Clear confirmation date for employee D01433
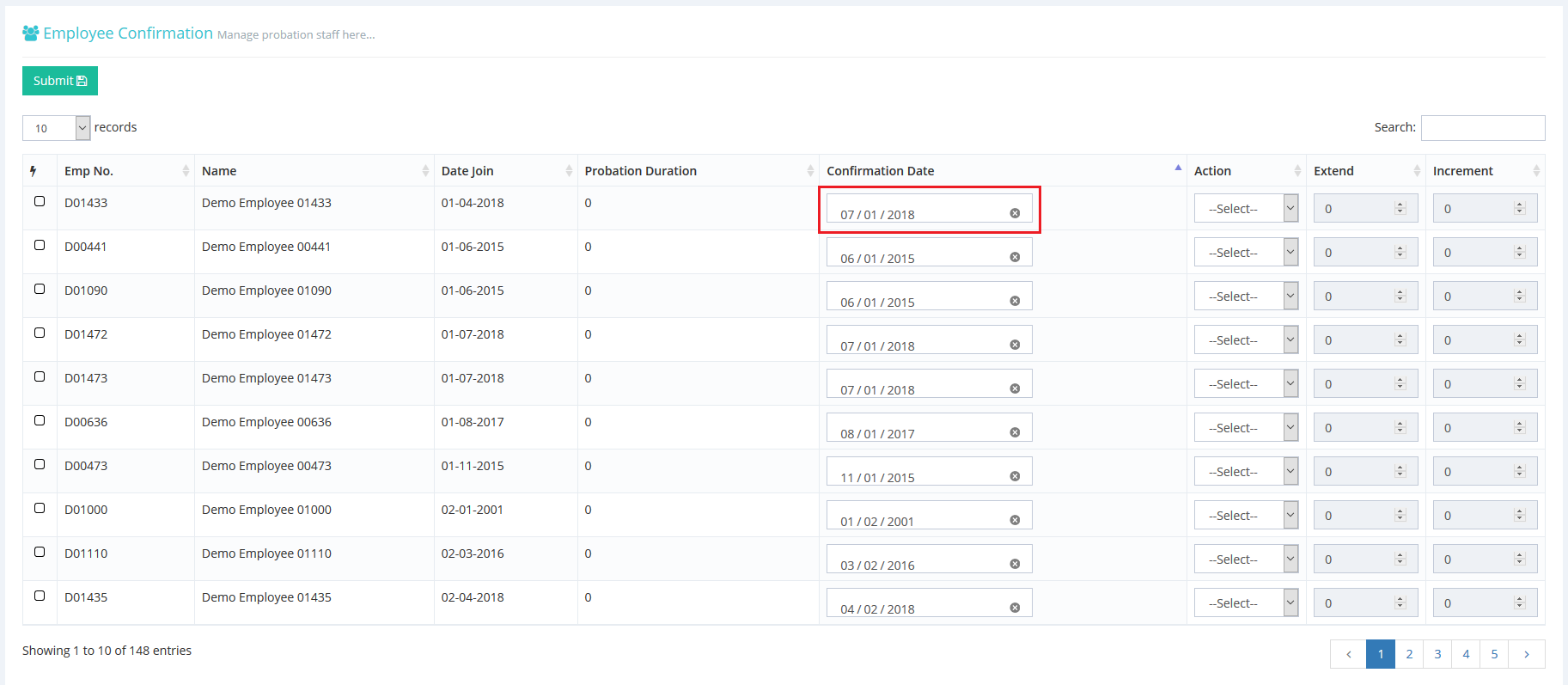The image size is (1568, 685). click(x=1015, y=213)
